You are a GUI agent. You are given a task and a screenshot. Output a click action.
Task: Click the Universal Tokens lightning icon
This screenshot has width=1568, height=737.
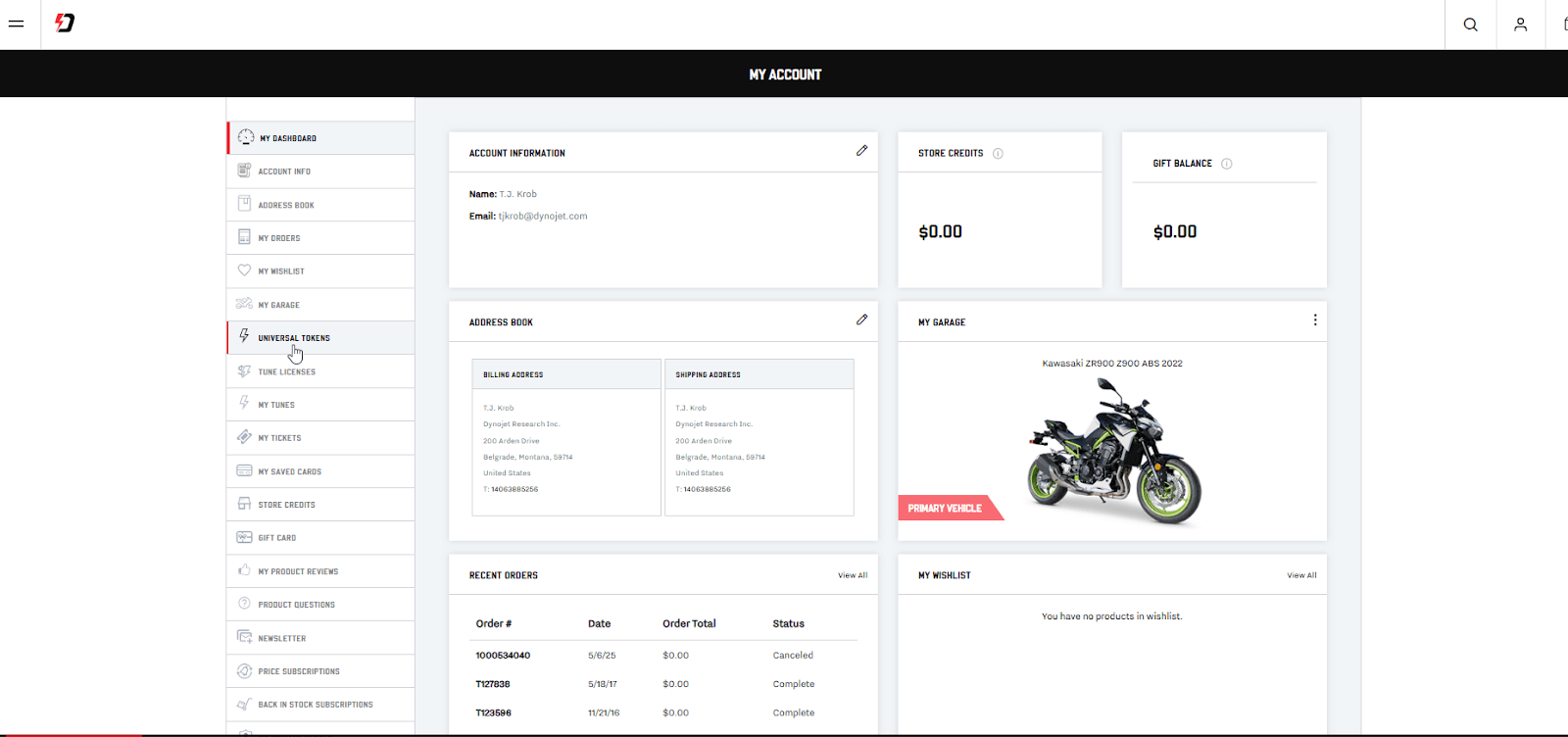(x=244, y=336)
